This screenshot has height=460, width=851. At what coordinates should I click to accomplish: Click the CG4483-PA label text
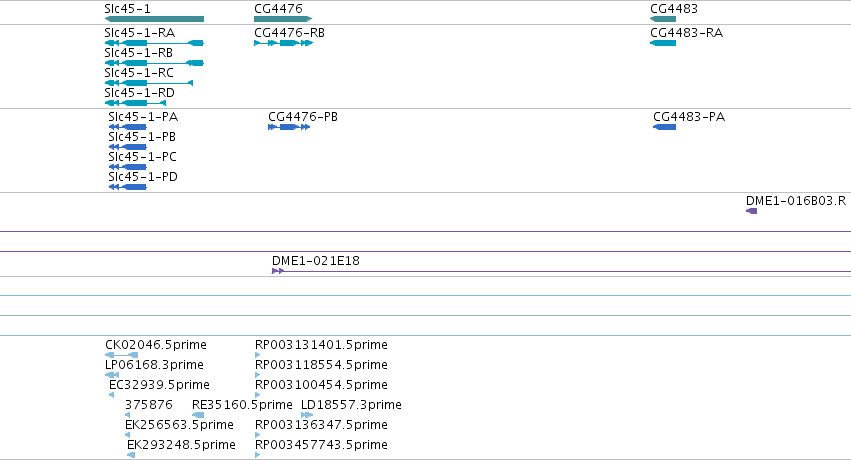point(689,117)
